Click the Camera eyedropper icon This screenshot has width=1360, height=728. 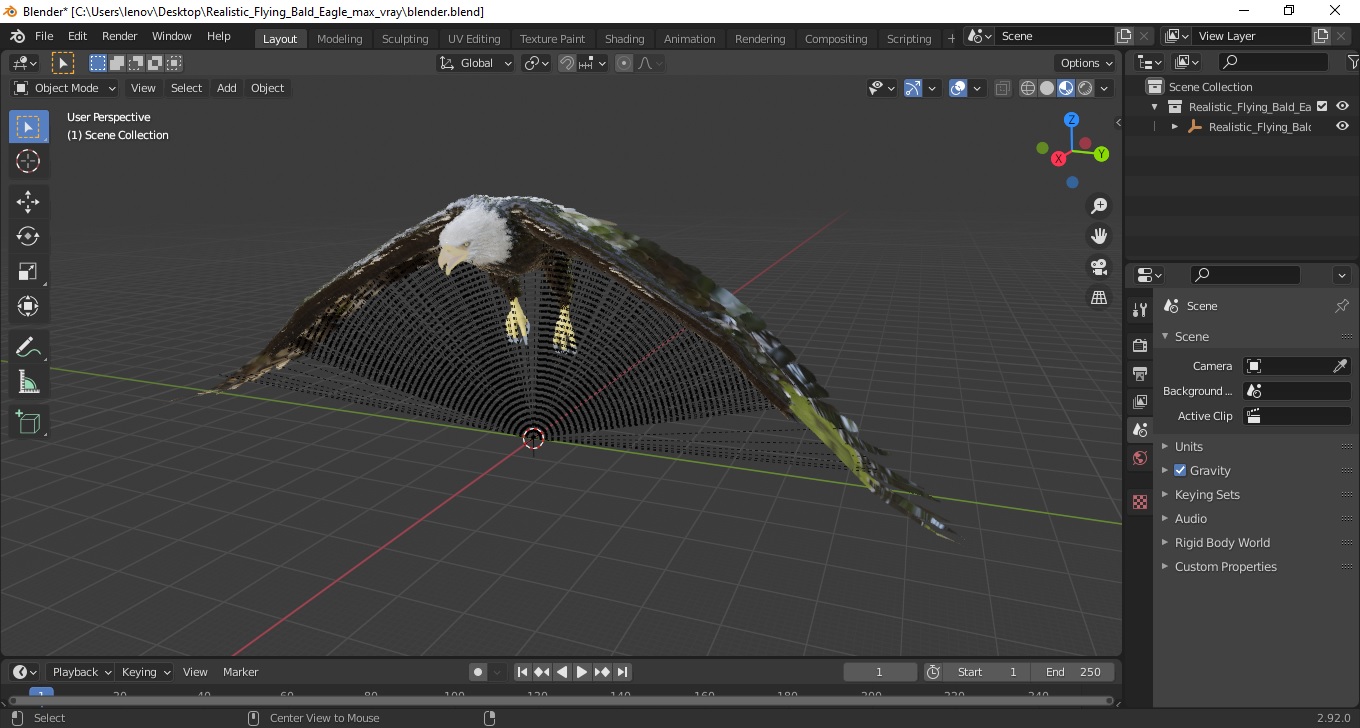[1341, 366]
